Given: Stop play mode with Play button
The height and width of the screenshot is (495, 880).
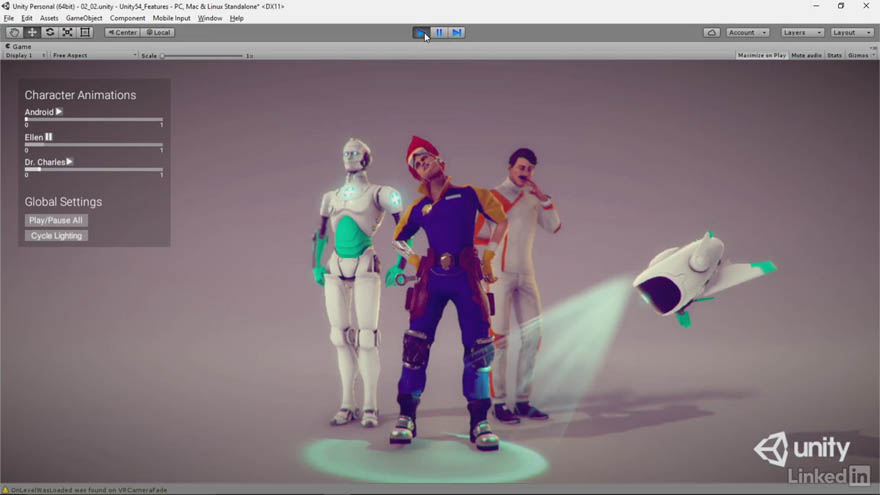Looking at the screenshot, I should tap(421, 33).
